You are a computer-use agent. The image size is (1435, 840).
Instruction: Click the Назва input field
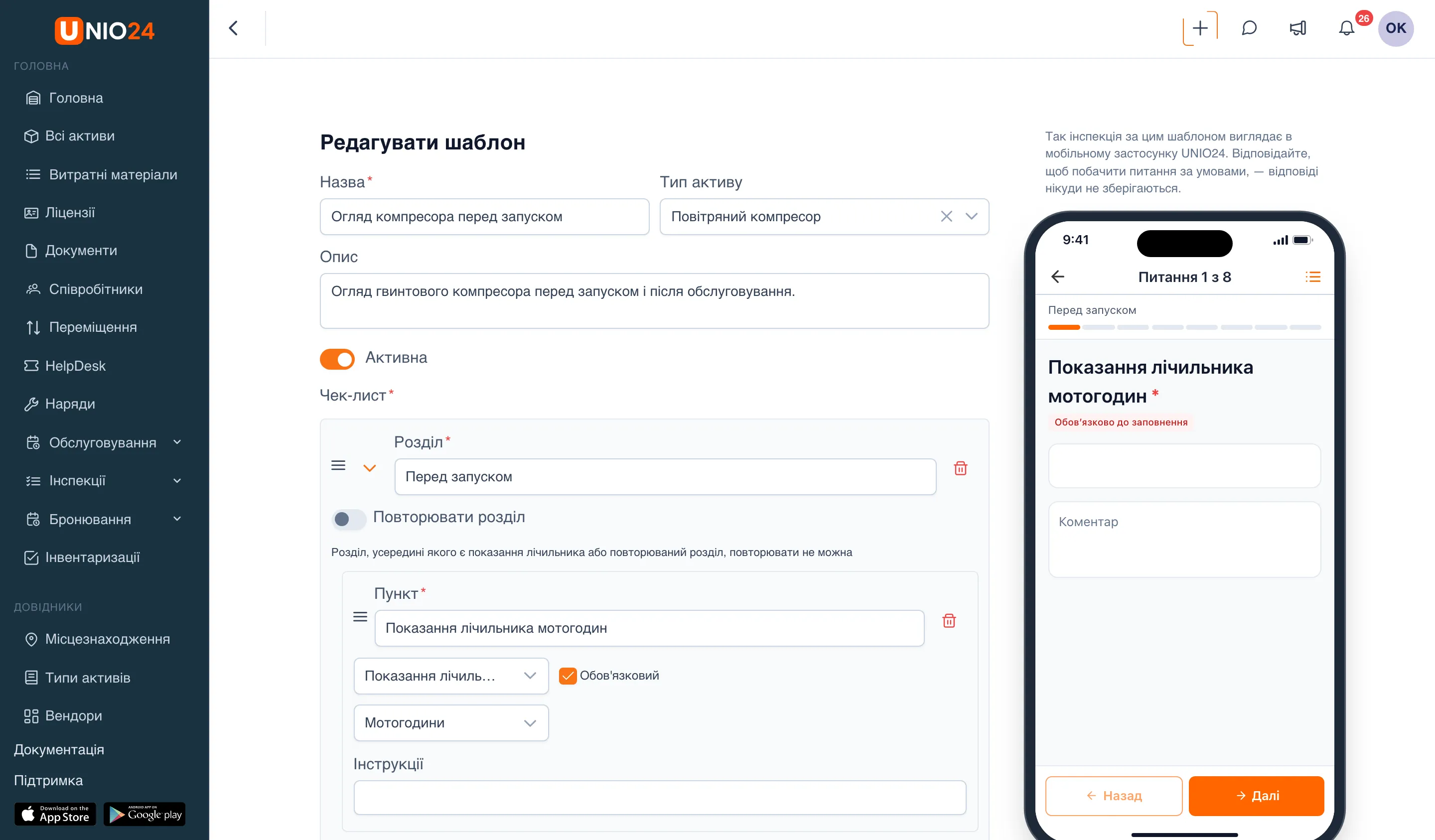pos(485,216)
